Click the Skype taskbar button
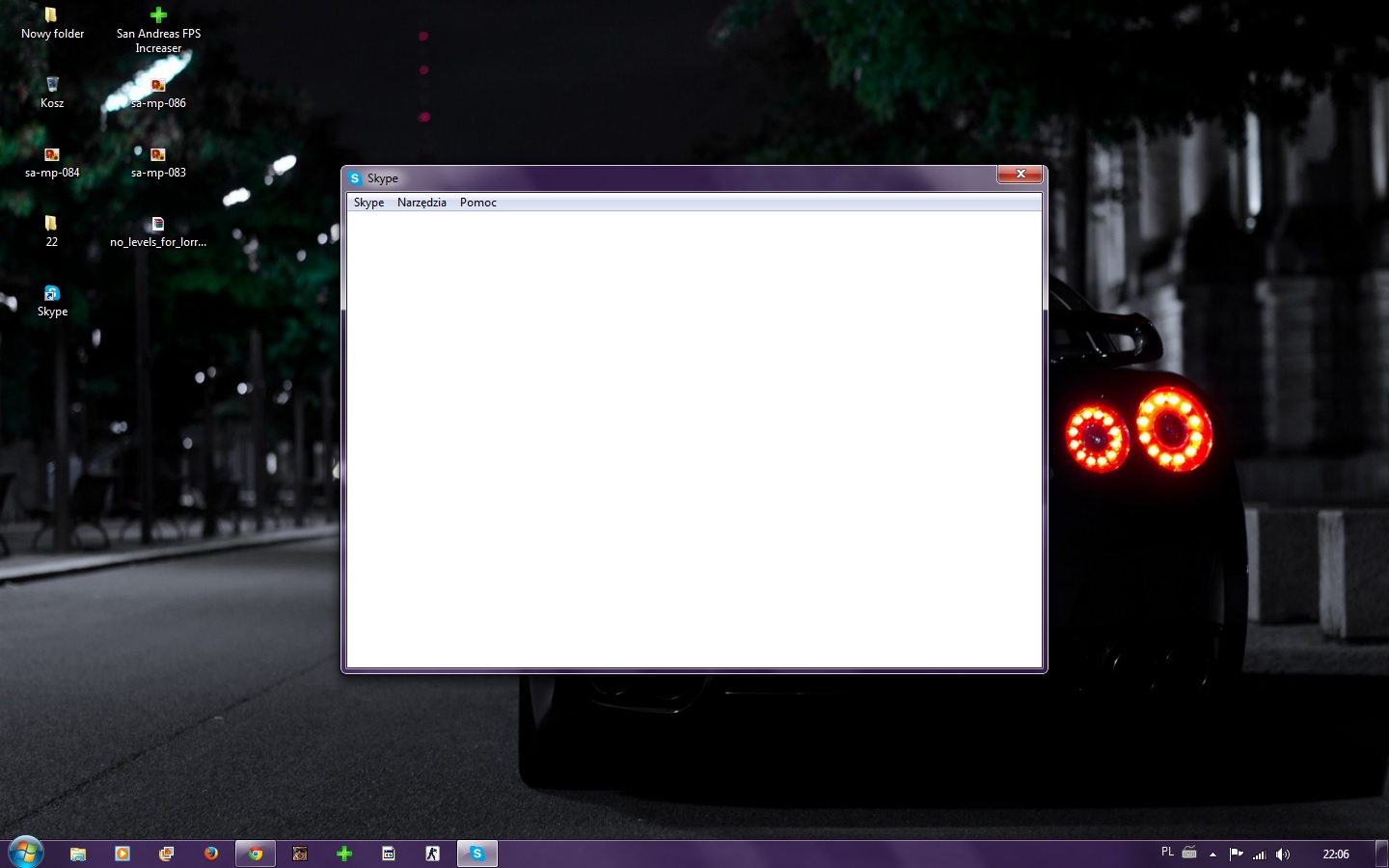The height and width of the screenshot is (868, 1389). point(477,854)
